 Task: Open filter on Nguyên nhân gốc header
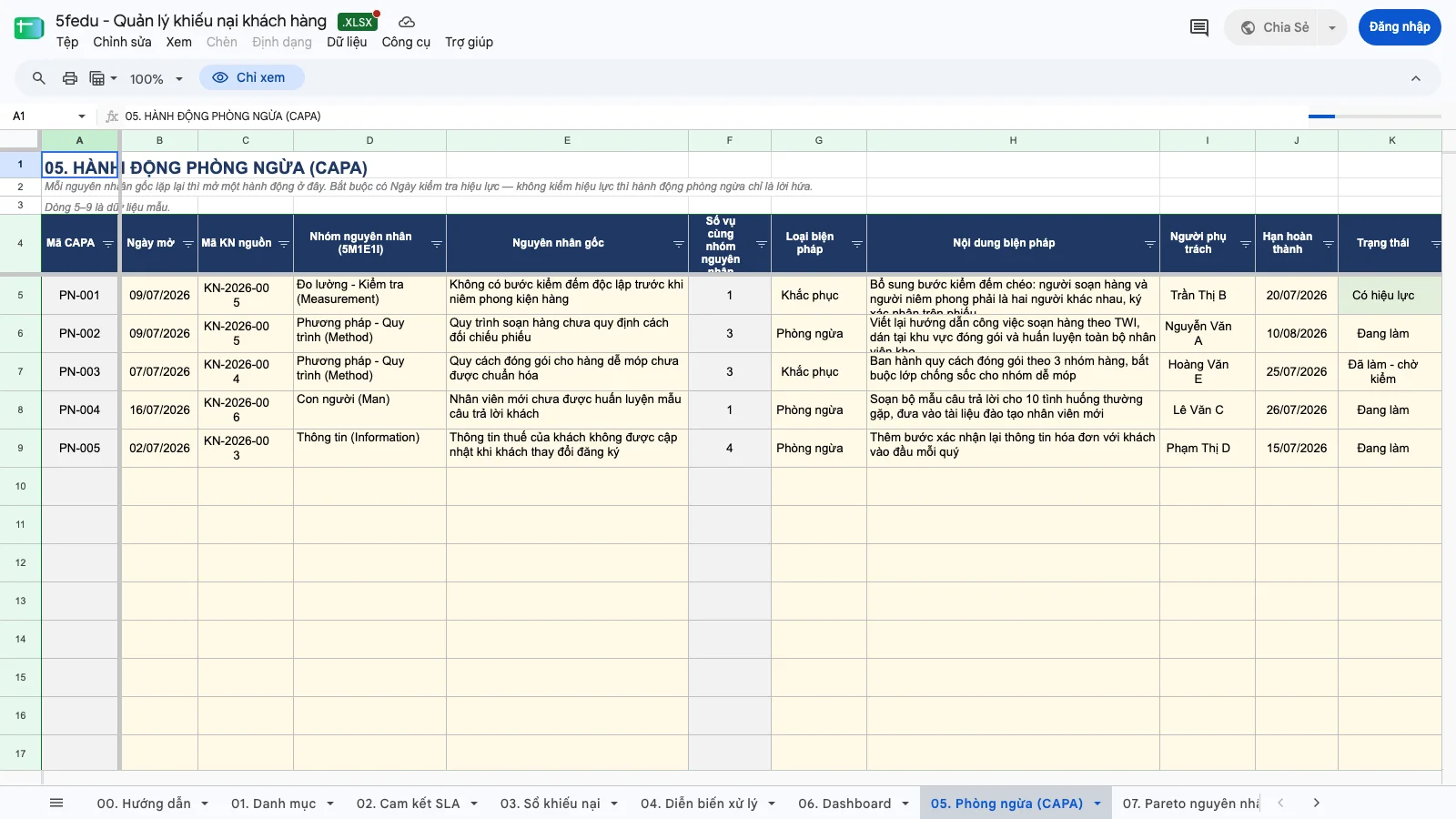tap(679, 244)
